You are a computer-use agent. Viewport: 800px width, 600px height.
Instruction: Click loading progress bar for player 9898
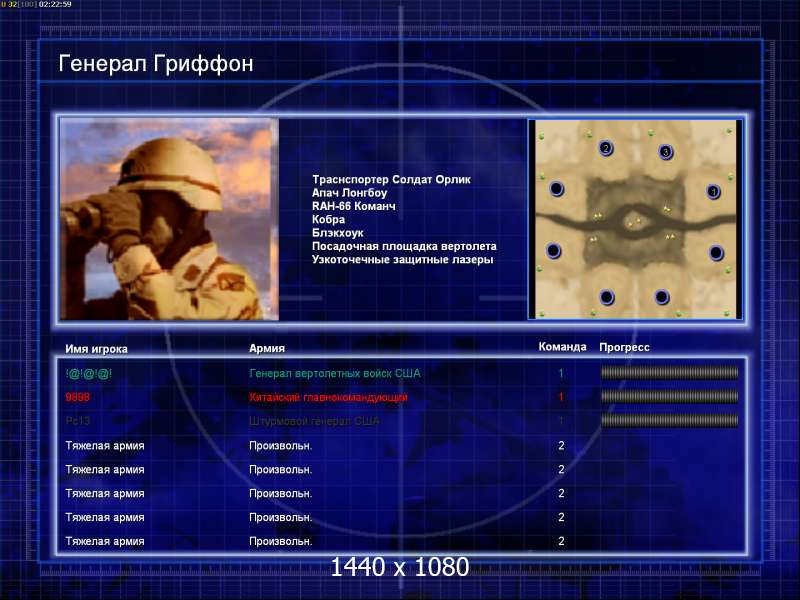pyautogui.click(x=669, y=396)
